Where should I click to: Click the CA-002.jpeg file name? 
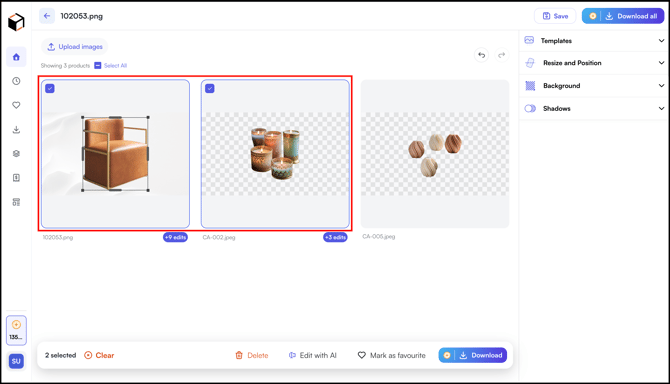[219, 237]
